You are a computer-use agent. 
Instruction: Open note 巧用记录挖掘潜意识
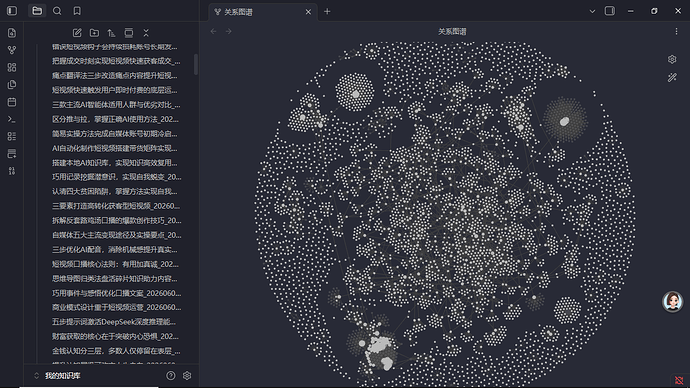click(116, 177)
